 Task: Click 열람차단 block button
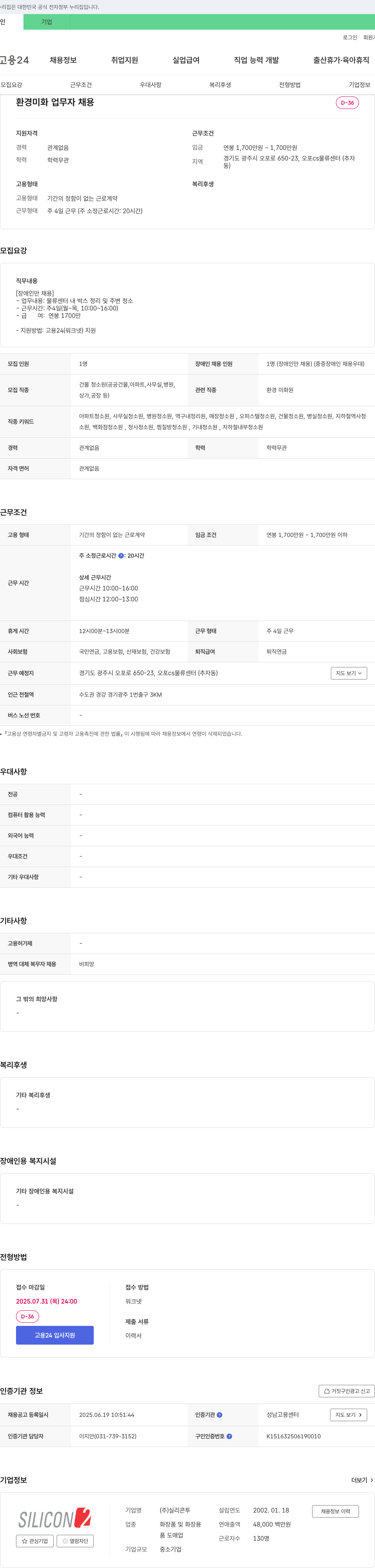[75, 1541]
